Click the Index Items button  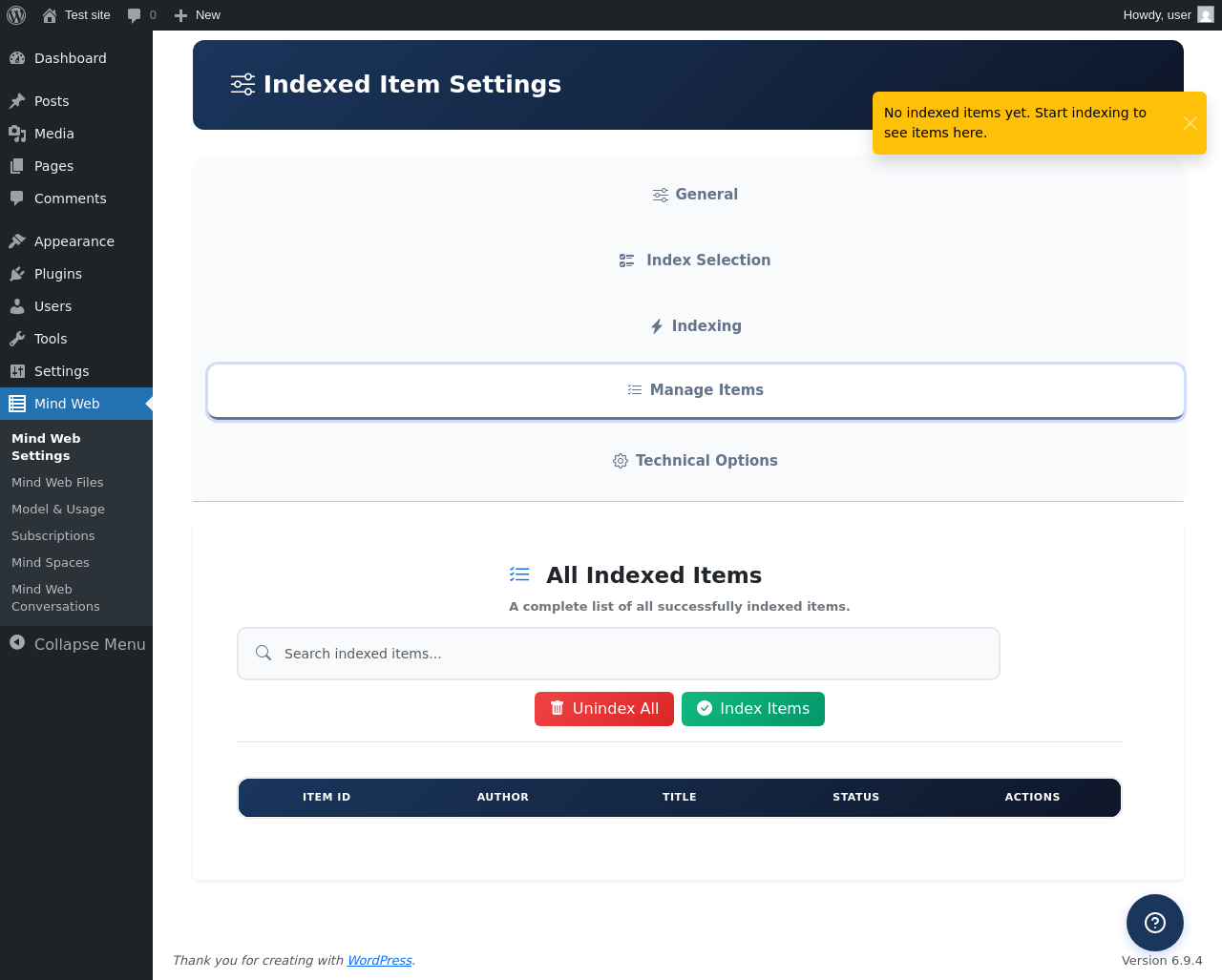pos(753,709)
